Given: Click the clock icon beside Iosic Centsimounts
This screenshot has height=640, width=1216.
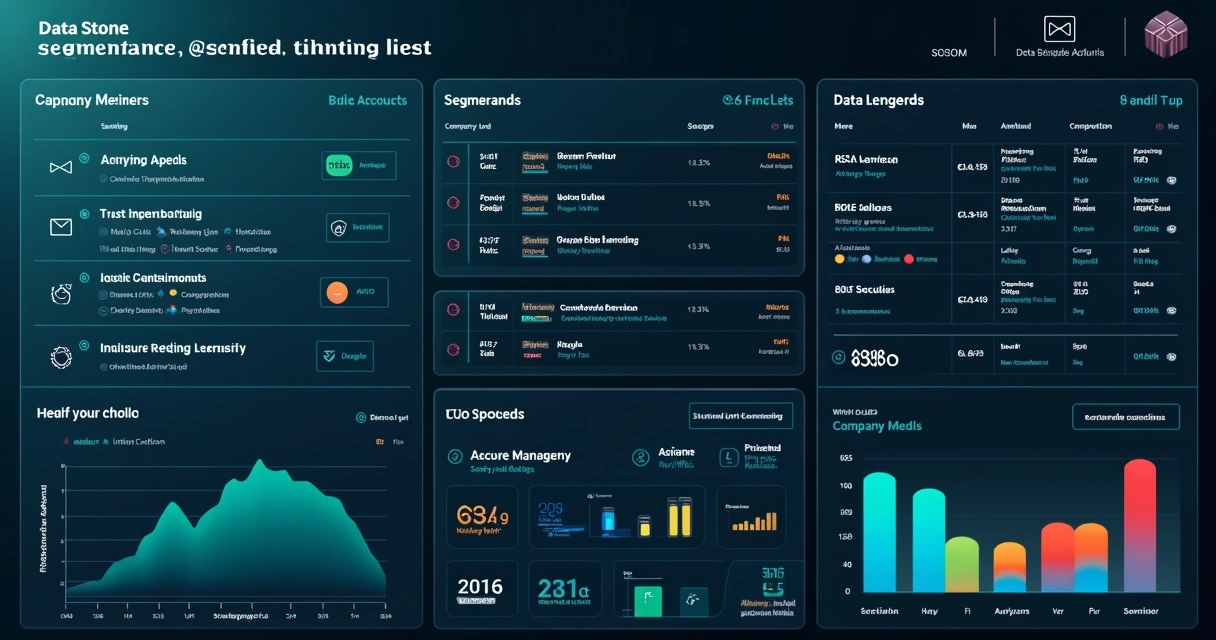Looking at the screenshot, I should point(60,292).
